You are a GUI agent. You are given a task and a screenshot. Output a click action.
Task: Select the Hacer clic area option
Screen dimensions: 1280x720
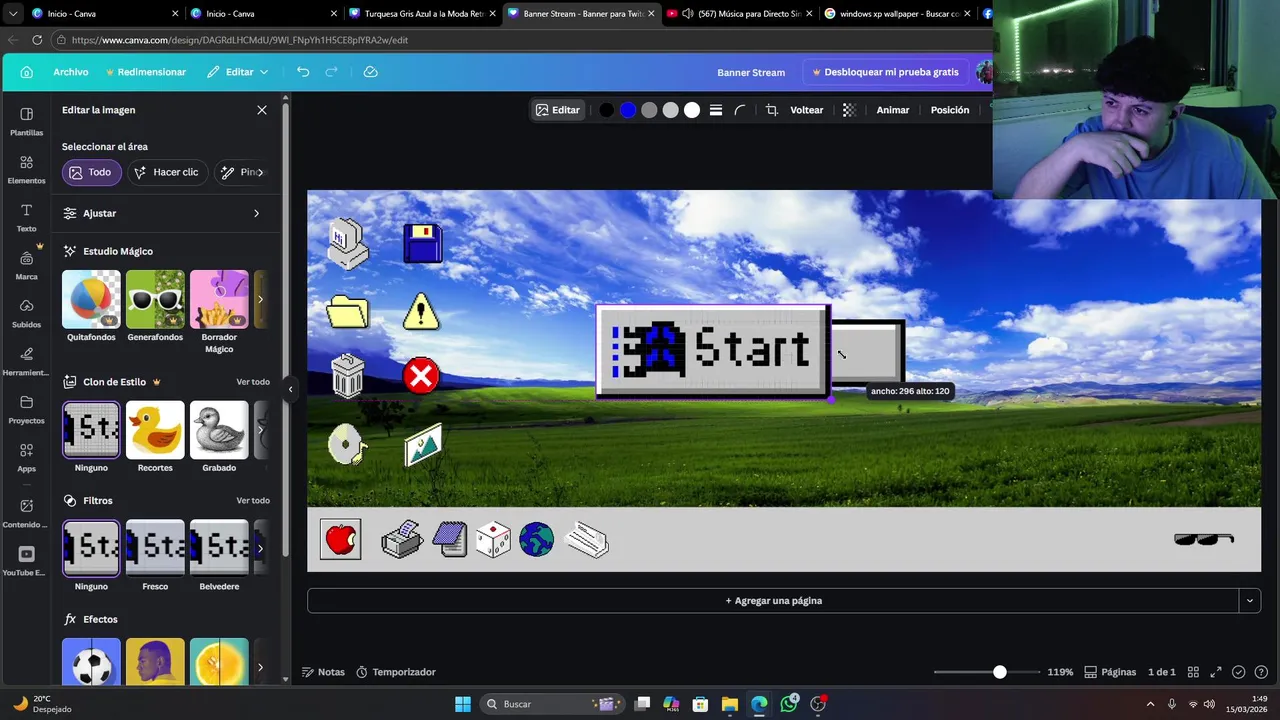[167, 172]
